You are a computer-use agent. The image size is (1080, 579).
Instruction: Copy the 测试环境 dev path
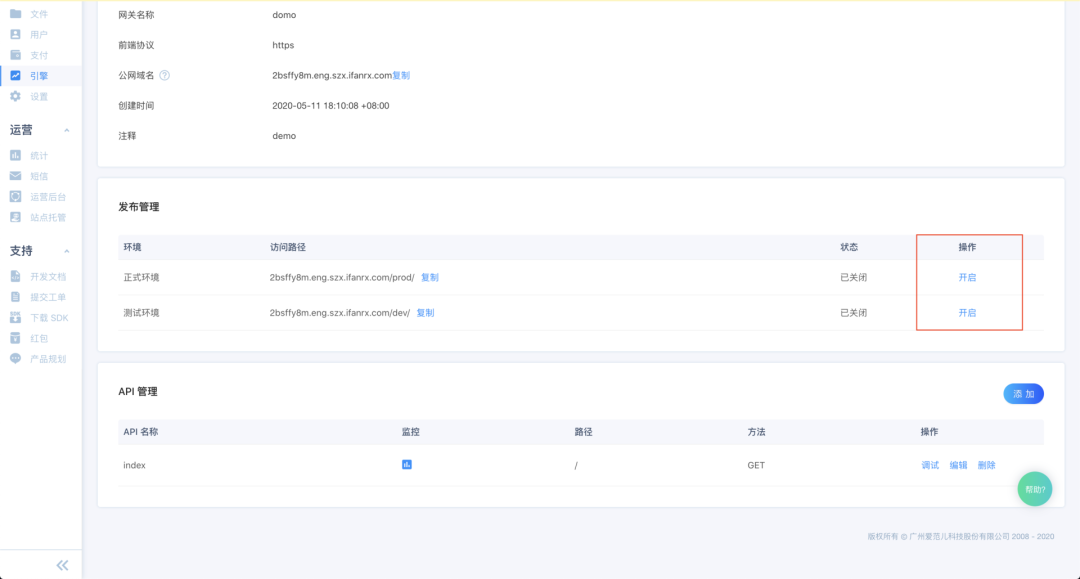pos(426,313)
